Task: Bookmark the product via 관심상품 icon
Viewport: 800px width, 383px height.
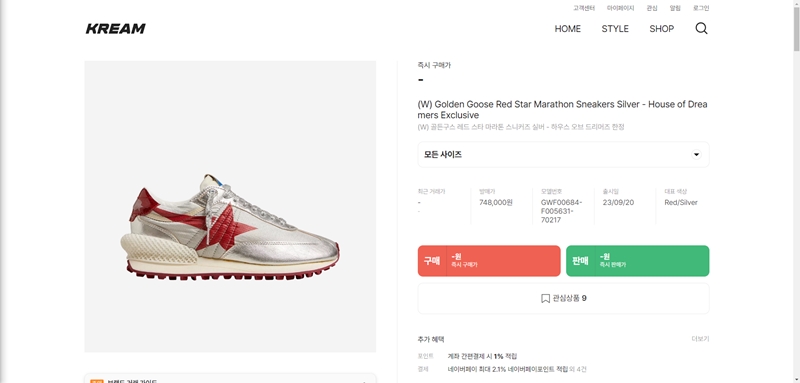Action: point(545,298)
